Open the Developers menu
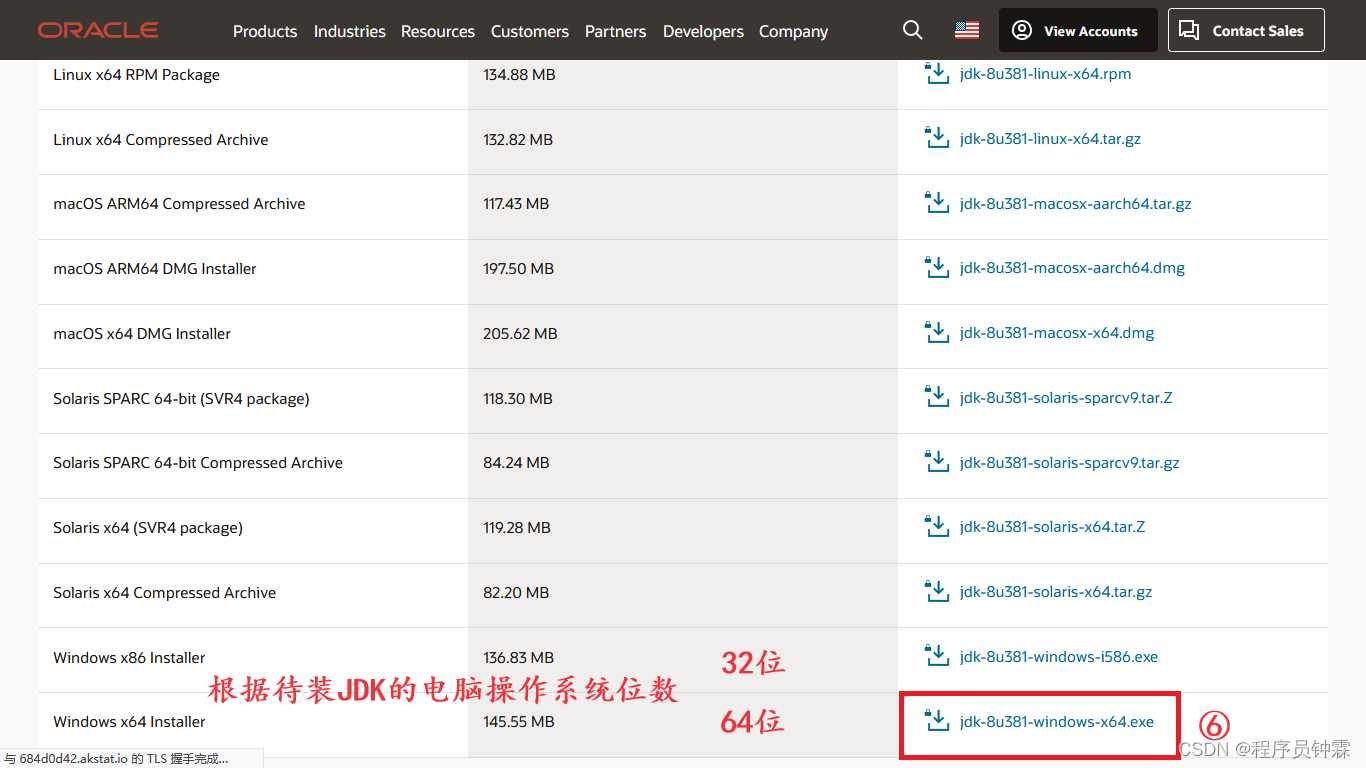Image resolution: width=1366 pixels, height=768 pixels. tap(703, 31)
